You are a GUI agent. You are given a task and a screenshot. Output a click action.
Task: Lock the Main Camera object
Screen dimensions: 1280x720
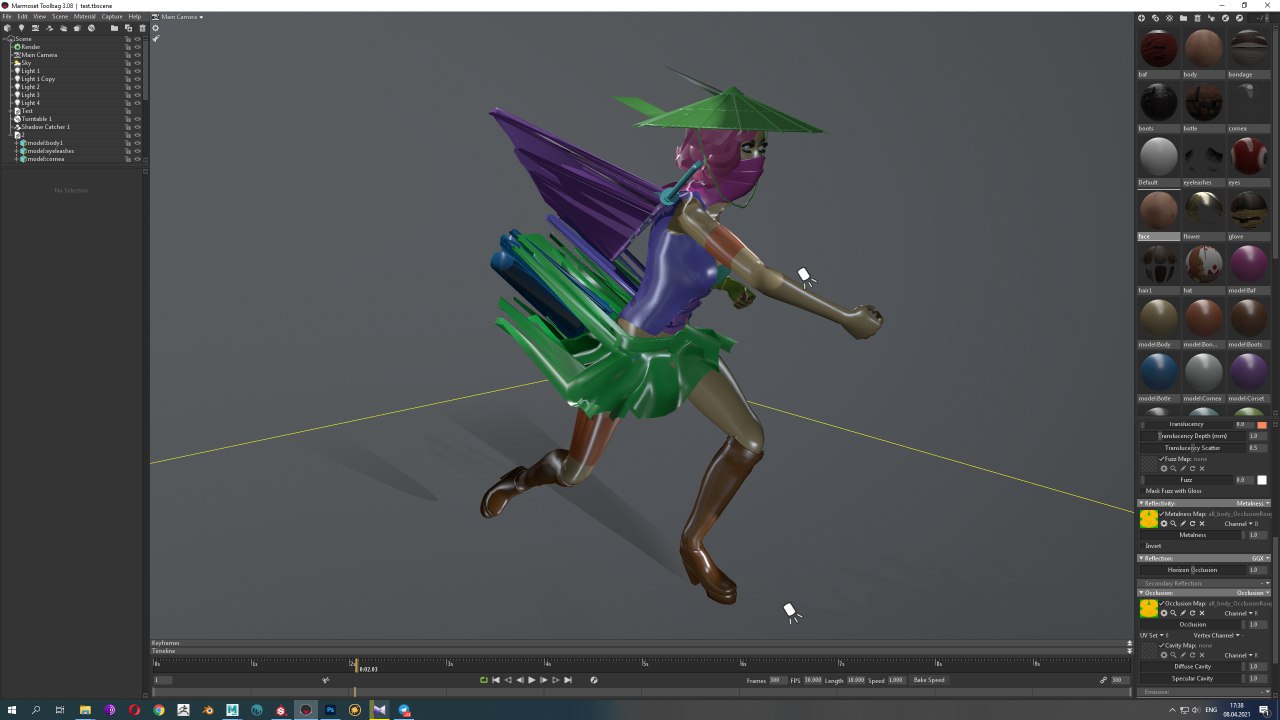pyautogui.click(x=128, y=55)
